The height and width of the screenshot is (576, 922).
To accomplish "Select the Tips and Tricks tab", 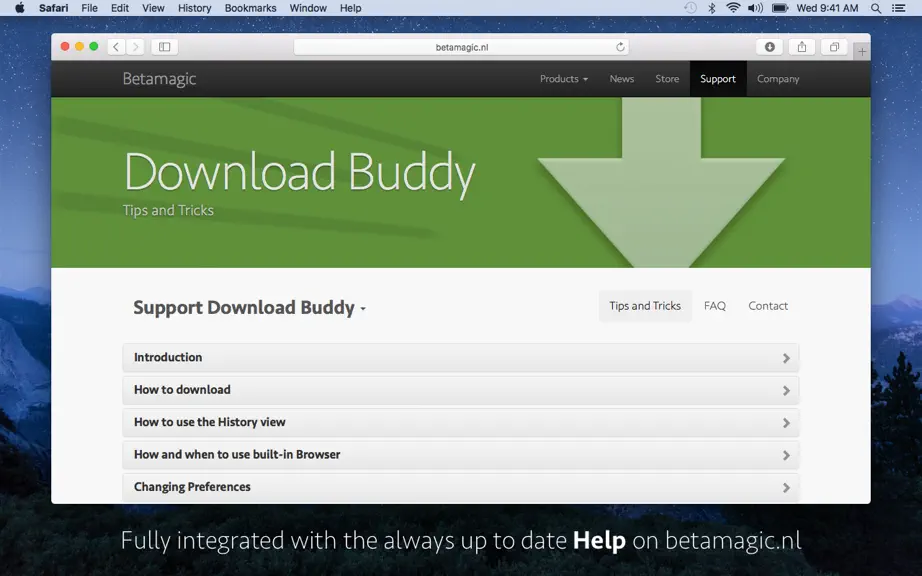I will point(645,306).
